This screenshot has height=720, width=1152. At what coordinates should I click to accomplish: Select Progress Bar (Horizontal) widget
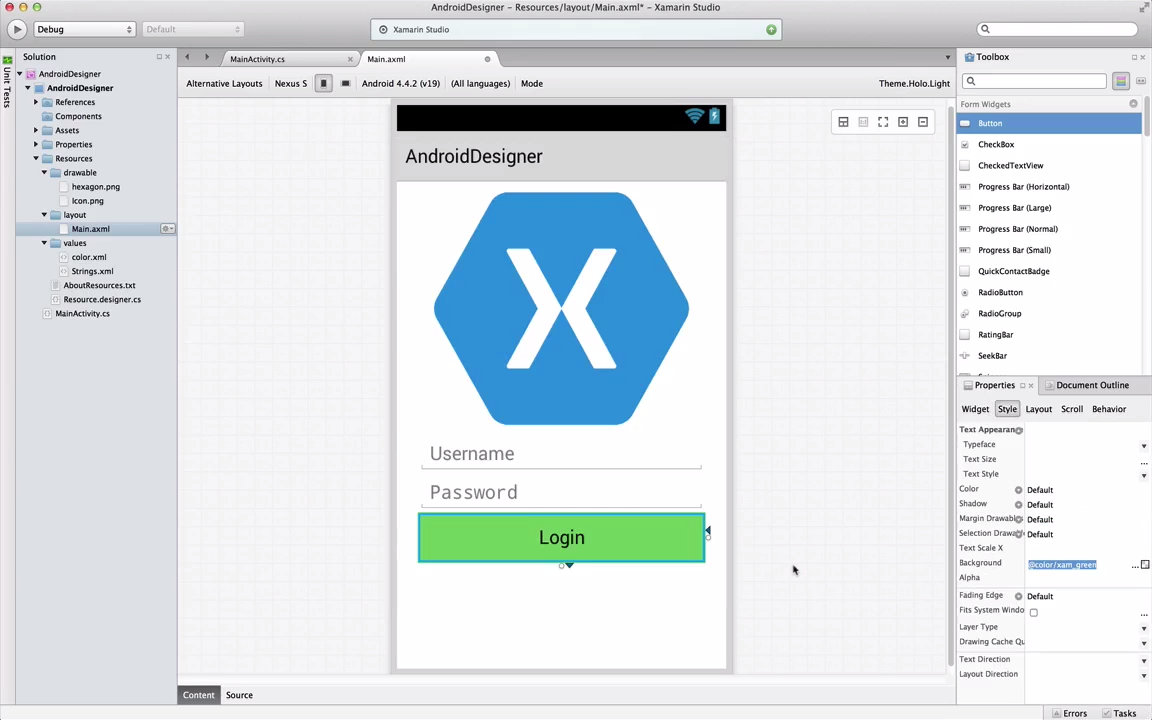click(1051, 187)
